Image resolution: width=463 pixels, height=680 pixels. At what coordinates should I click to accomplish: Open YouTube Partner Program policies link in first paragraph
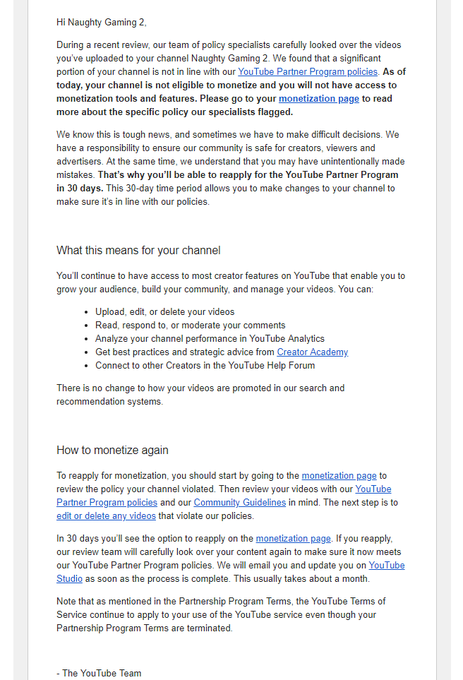click(308, 72)
